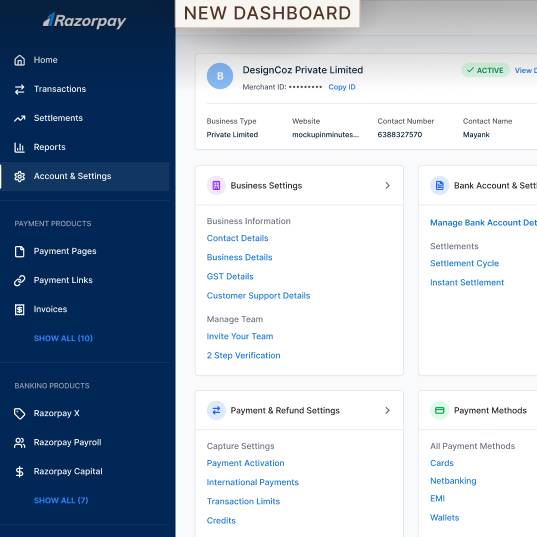Open Payment Pages in the sidebar
The image size is (537, 537).
pos(65,251)
